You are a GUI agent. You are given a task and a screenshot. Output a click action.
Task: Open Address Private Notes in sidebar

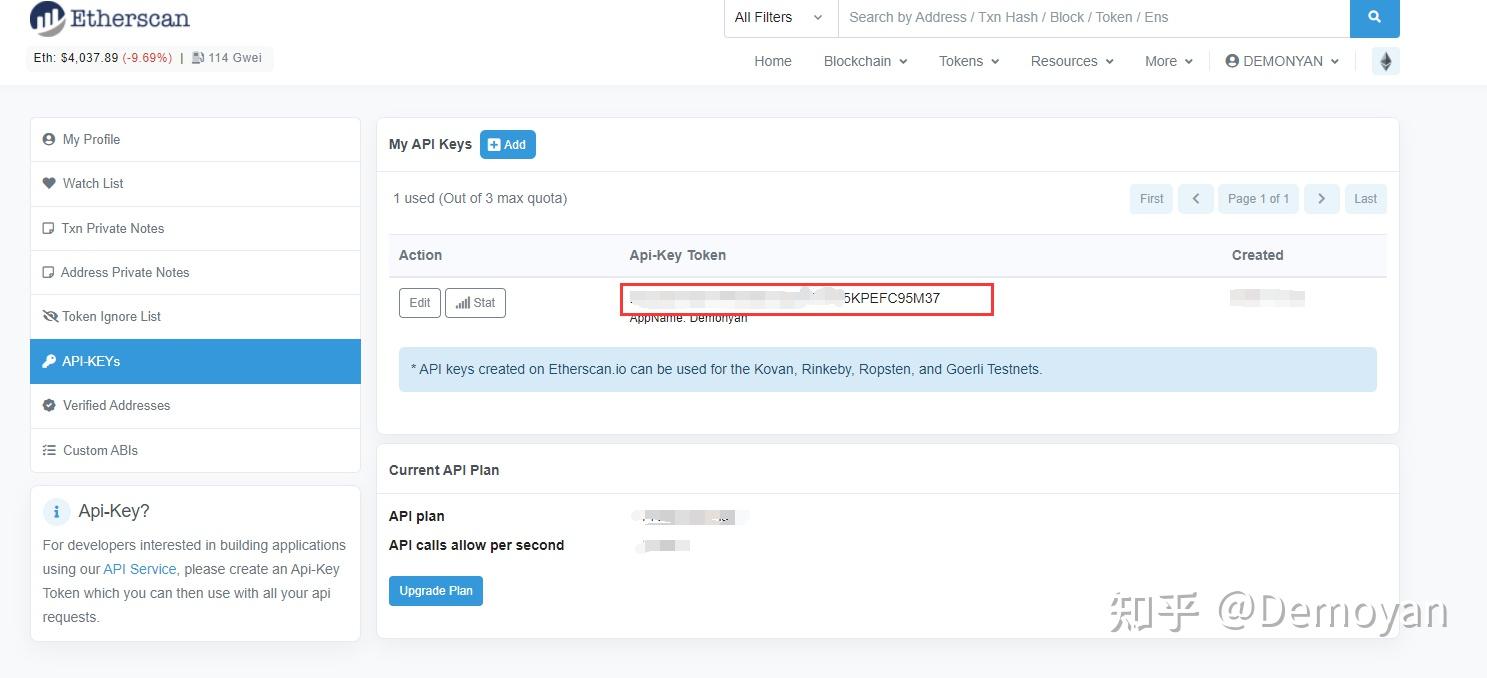click(195, 272)
